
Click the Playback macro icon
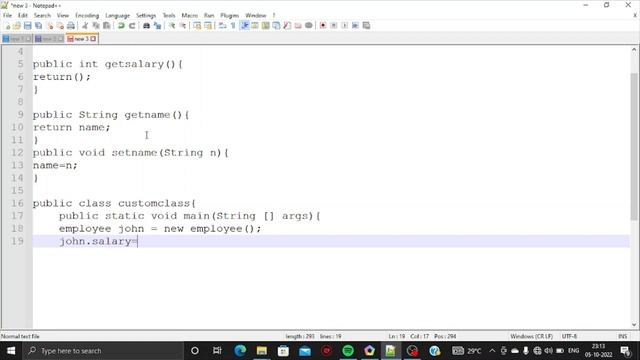(344, 26)
